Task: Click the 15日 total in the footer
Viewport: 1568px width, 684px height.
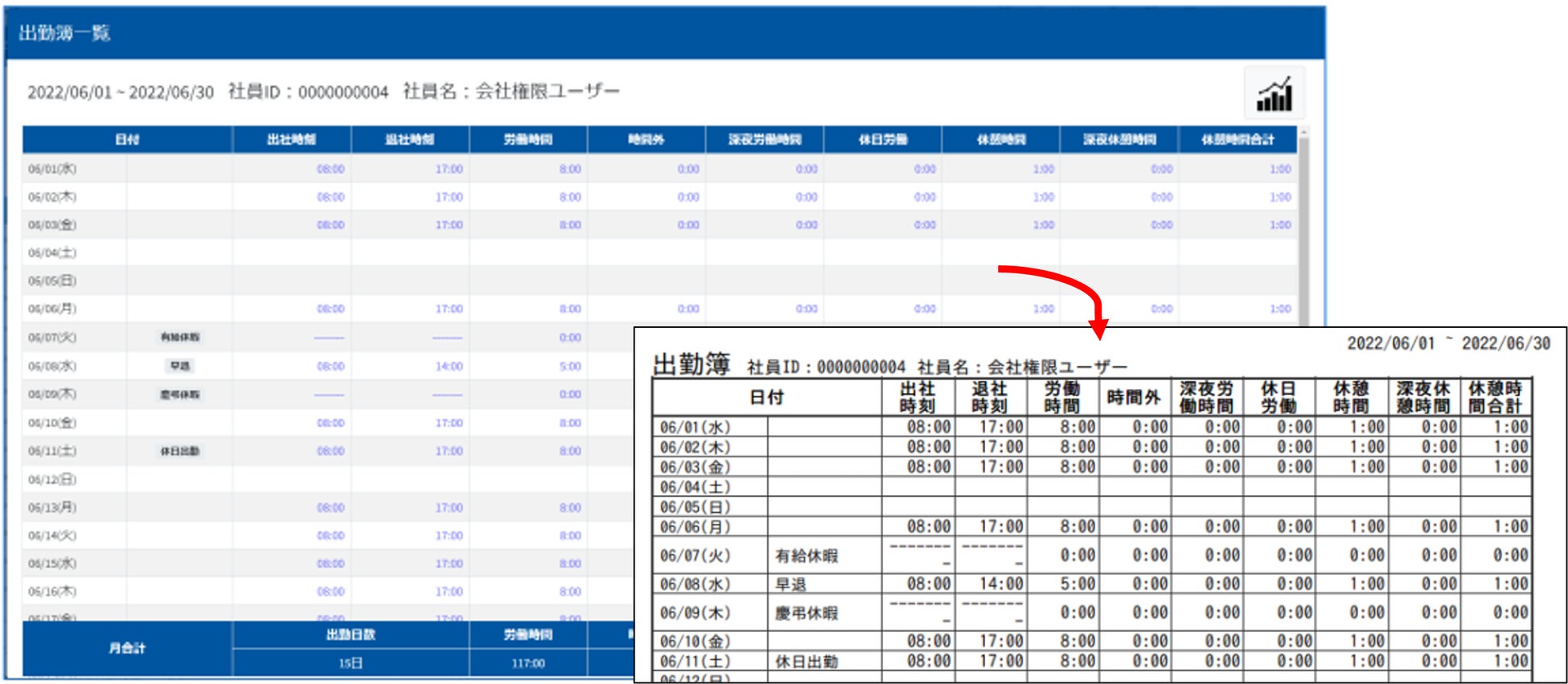Action: pyautogui.click(x=351, y=663)
